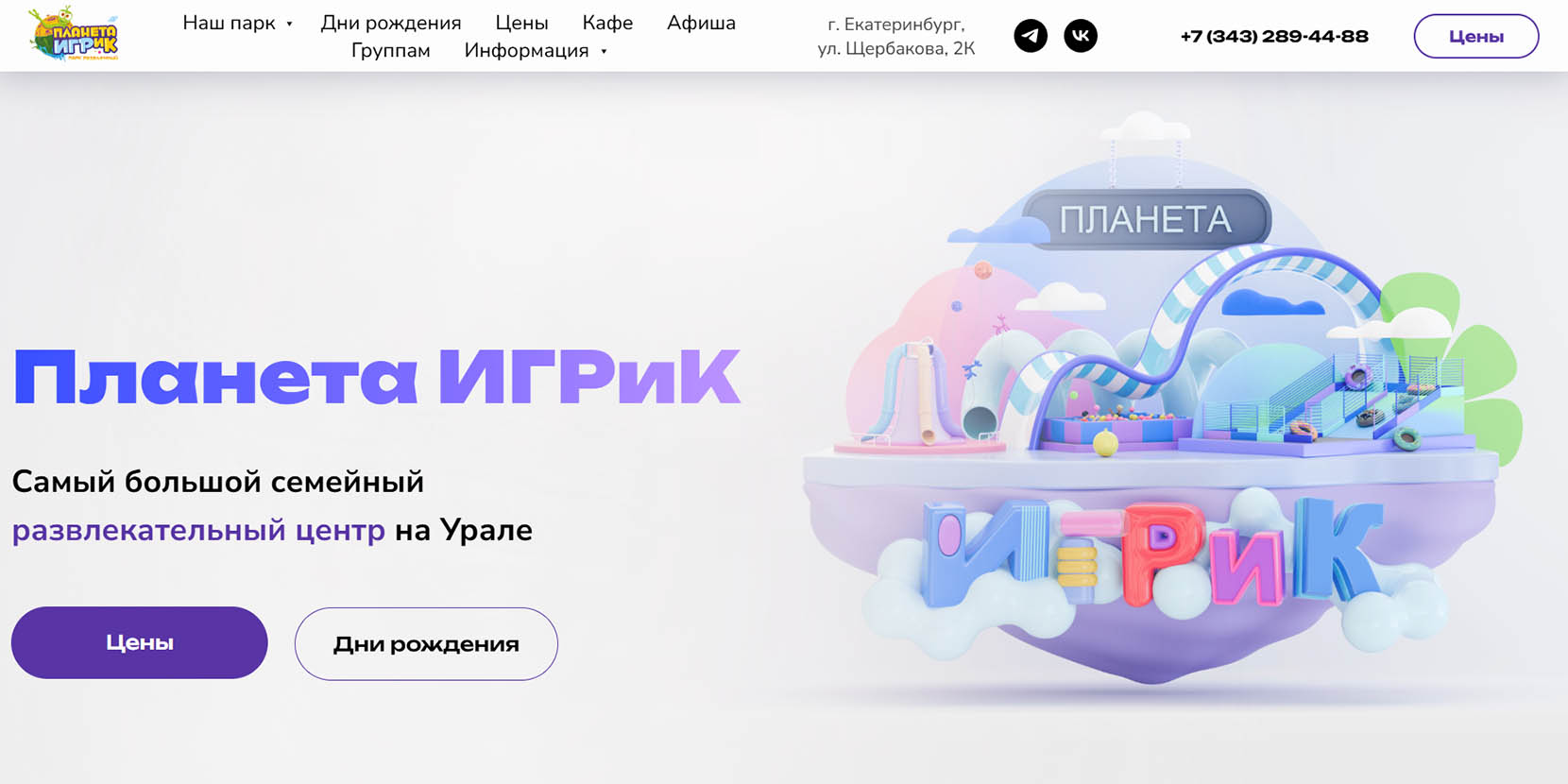Expand the Наш парк dropdown arrow

click(x=289, y=25)
